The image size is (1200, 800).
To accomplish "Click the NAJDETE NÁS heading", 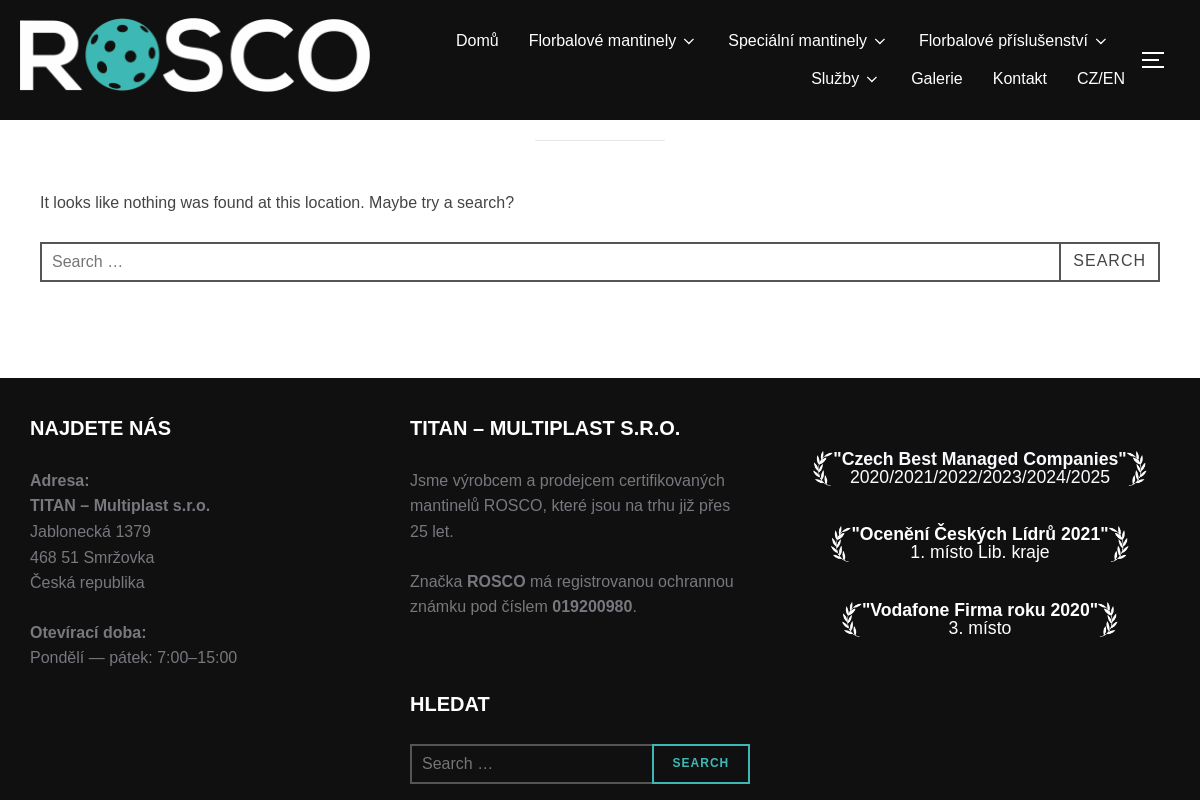I will pos(100,428).
